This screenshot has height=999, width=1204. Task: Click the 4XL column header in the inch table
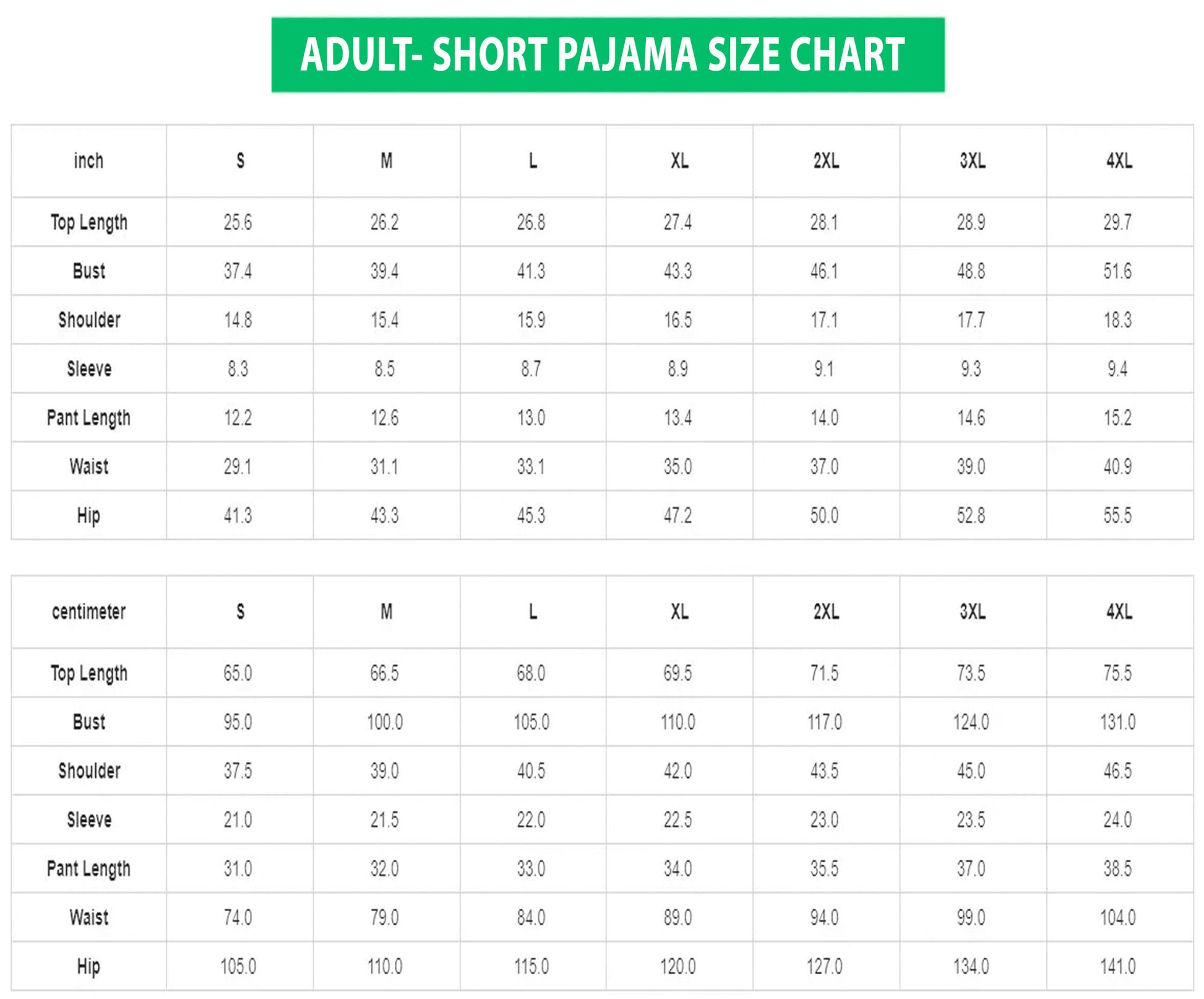click(1119, 161)
